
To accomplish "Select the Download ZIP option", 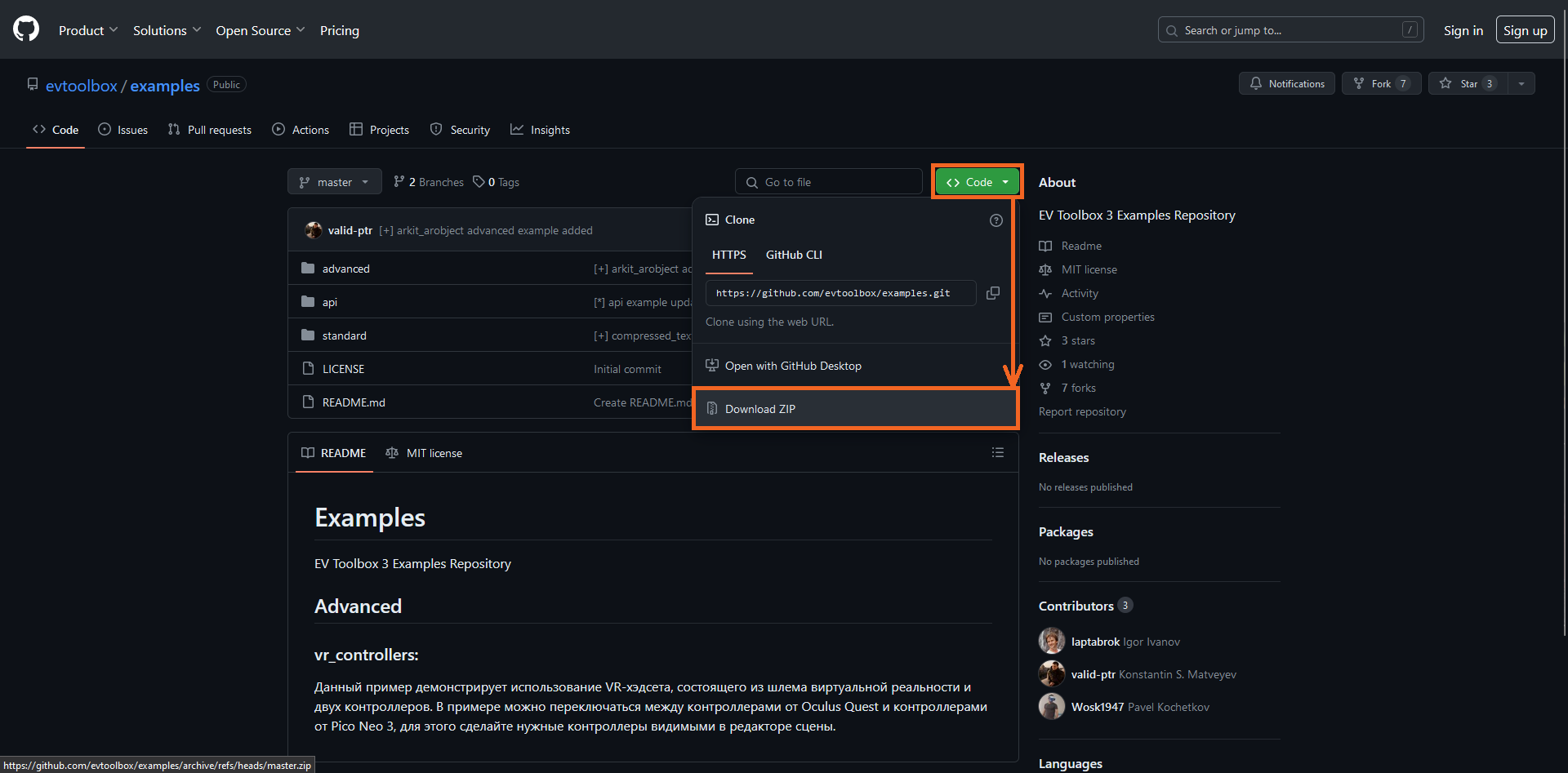I will click(x=760, y=409).
